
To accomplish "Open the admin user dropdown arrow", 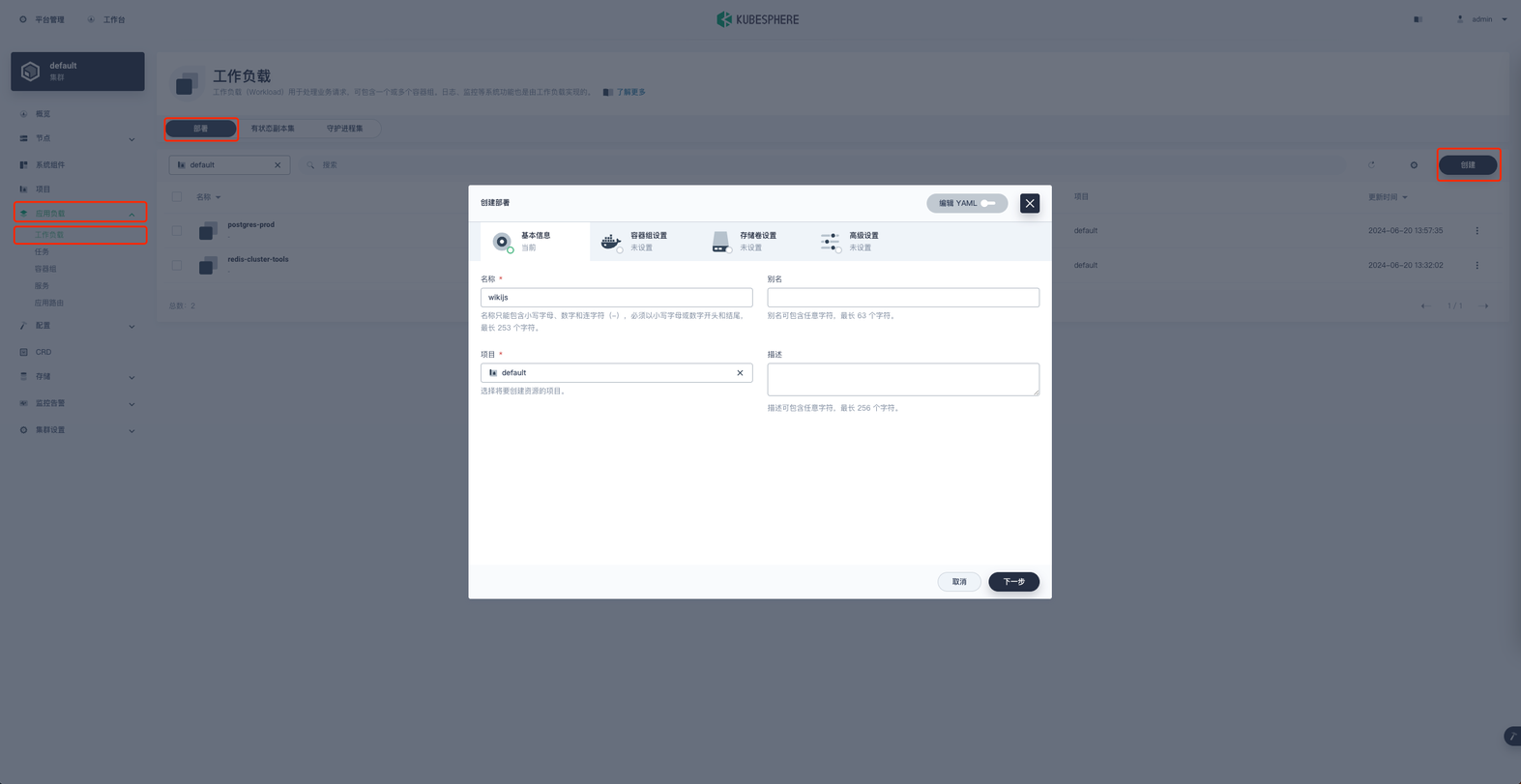I will (x=1505, y=19).
